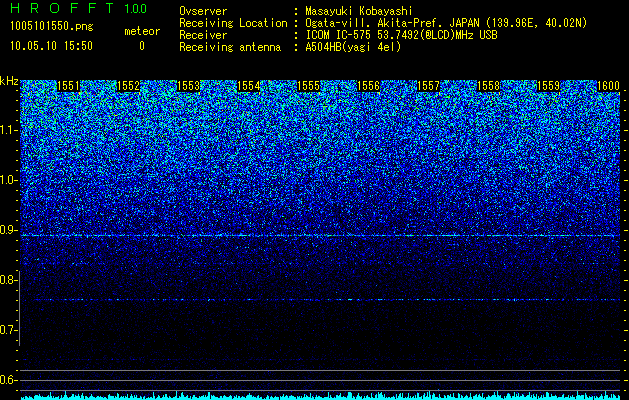Click the HROFFT title text

coord(62,8)
